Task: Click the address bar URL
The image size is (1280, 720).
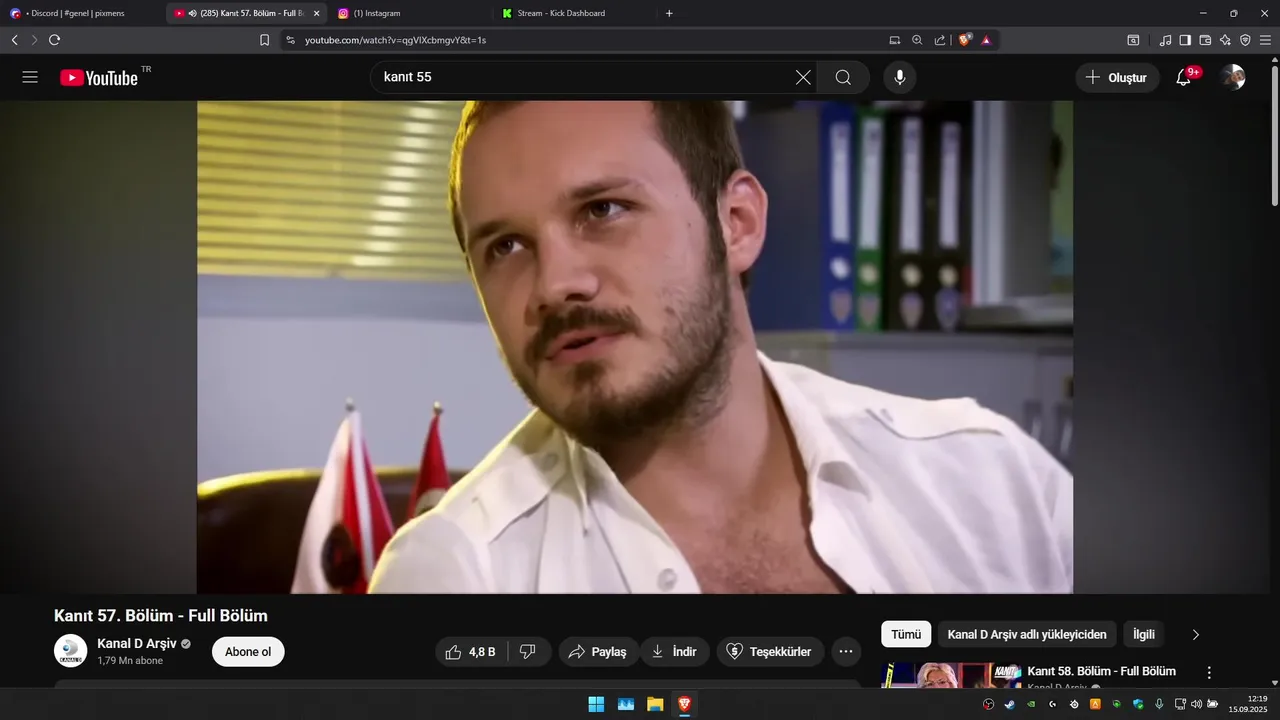Action: [x=395, y=40]
